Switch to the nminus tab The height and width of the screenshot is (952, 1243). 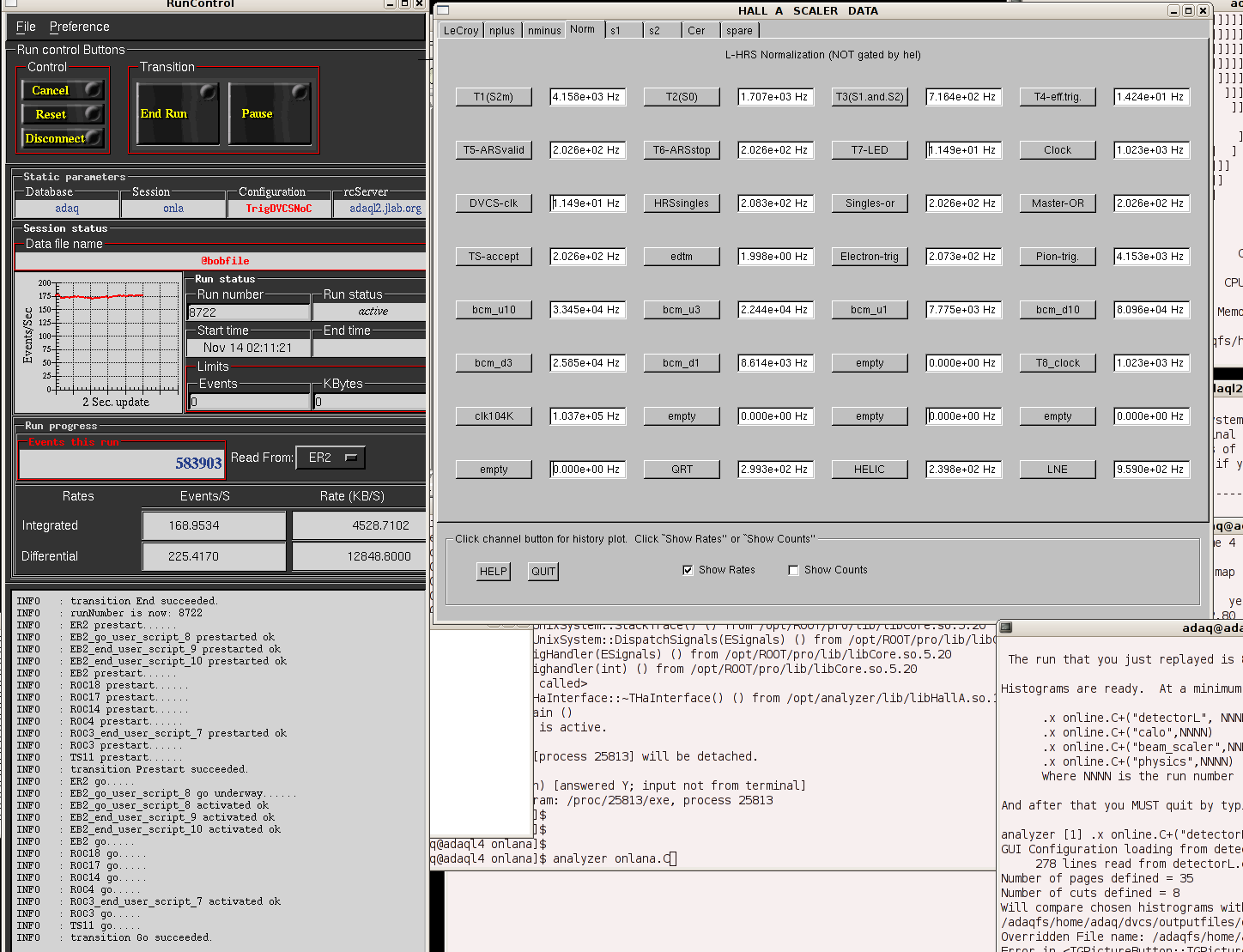[544, 30]
